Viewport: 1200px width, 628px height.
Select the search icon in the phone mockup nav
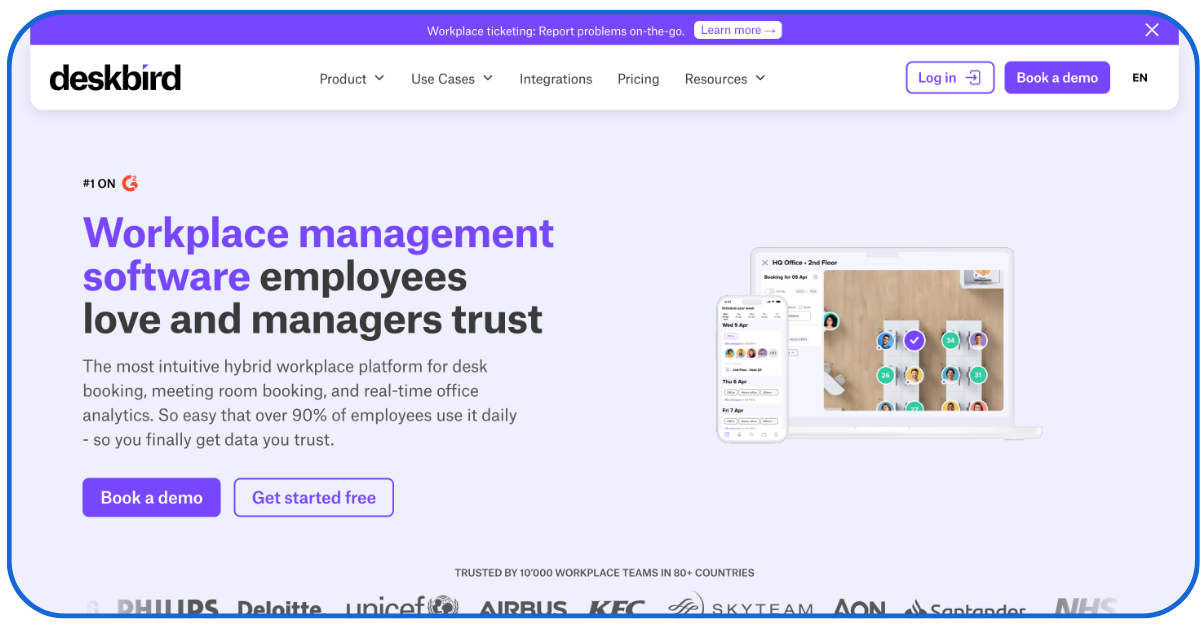751,434
